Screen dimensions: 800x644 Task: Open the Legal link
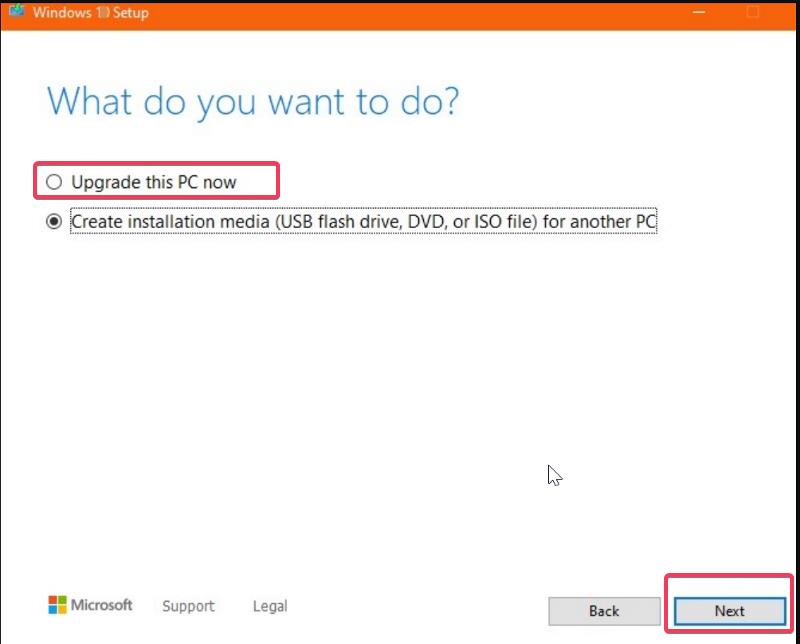[269, 606]
